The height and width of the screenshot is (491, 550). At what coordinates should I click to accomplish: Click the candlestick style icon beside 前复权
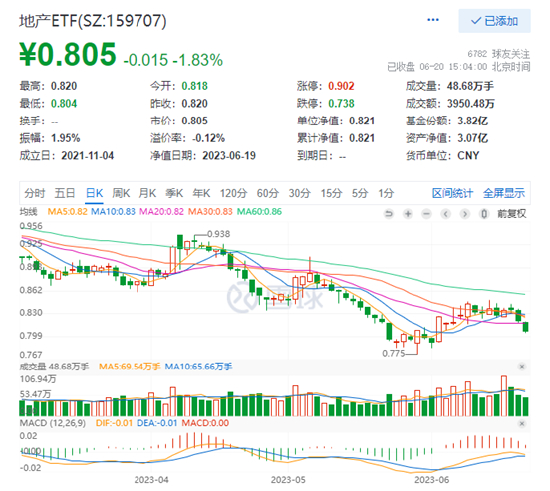[x=484, y=214]
